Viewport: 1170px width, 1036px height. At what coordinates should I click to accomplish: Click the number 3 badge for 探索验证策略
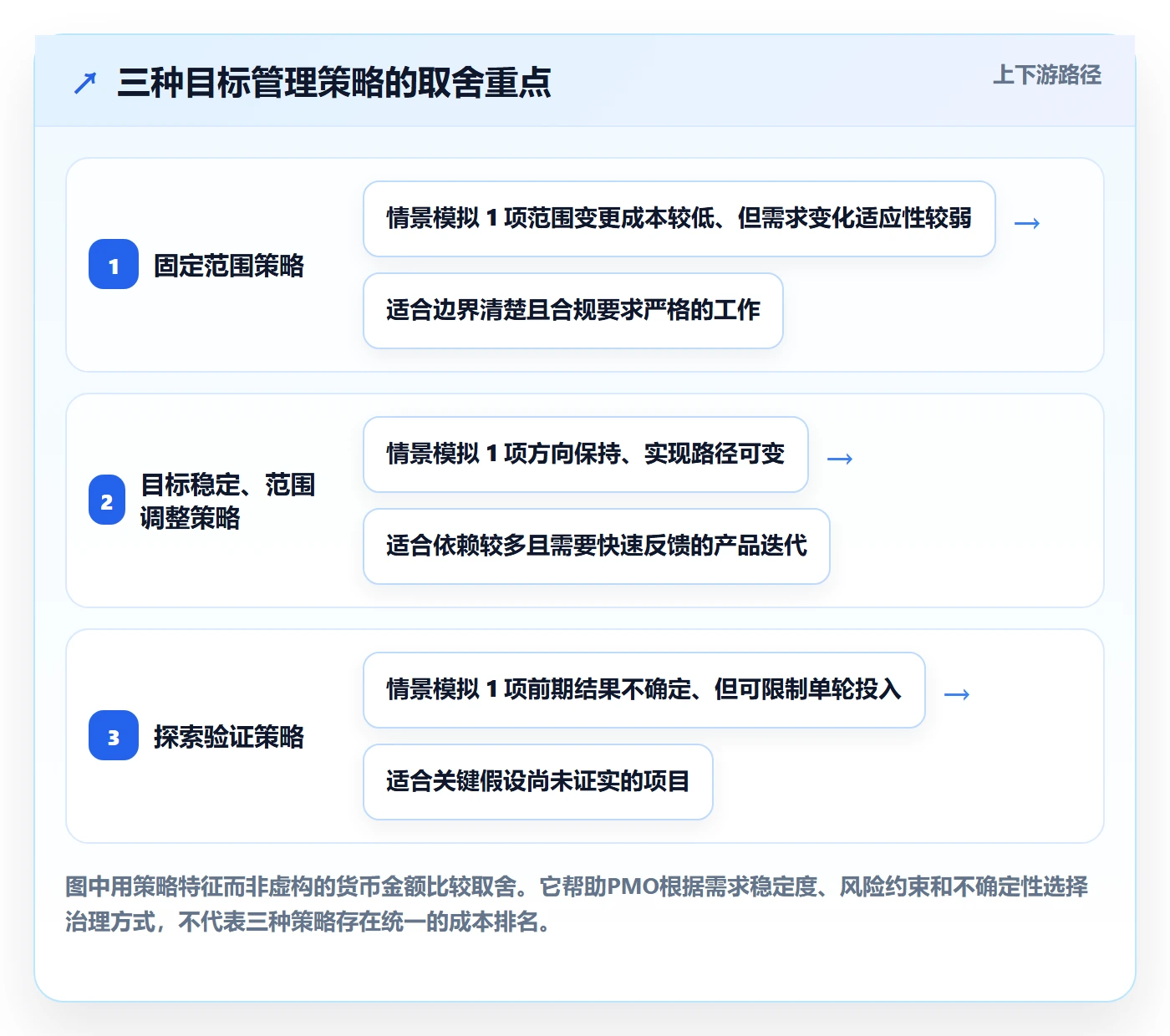click(114, 736)
